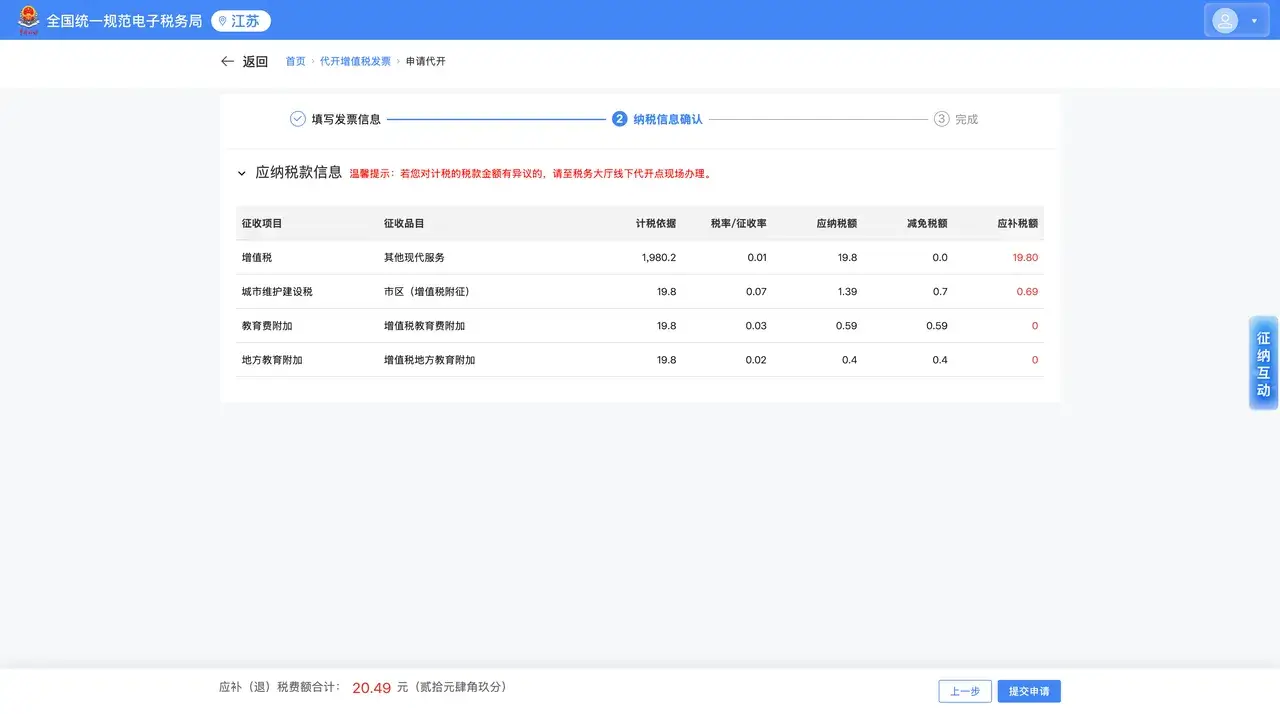
Task: Select the 城市维护建设税 row cell
Action: click(x=277, y=292)
